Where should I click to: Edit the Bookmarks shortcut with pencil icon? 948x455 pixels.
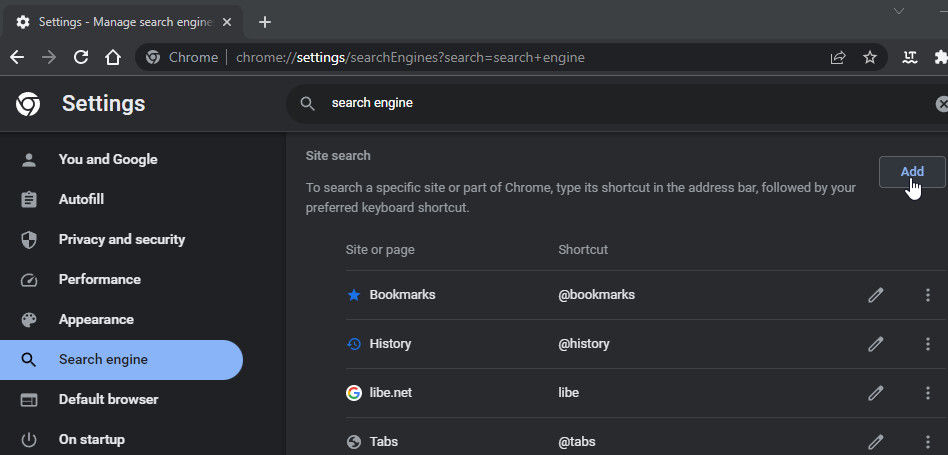pos(875,295)
